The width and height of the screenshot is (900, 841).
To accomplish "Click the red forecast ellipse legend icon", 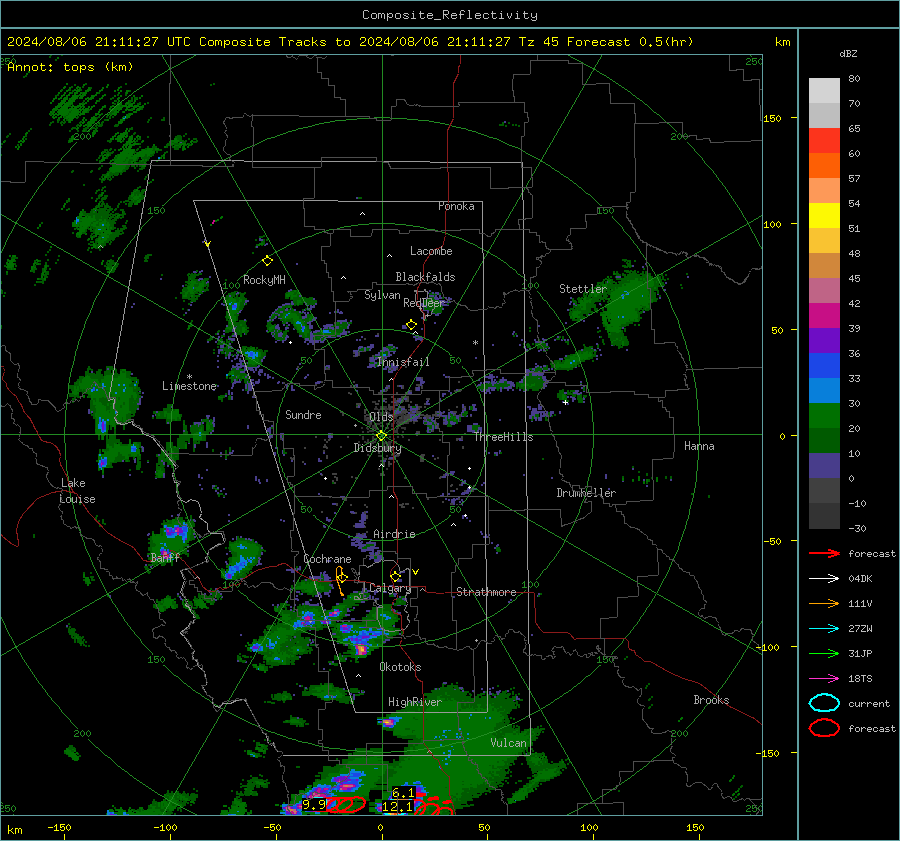I will click(x=824, y=728).
